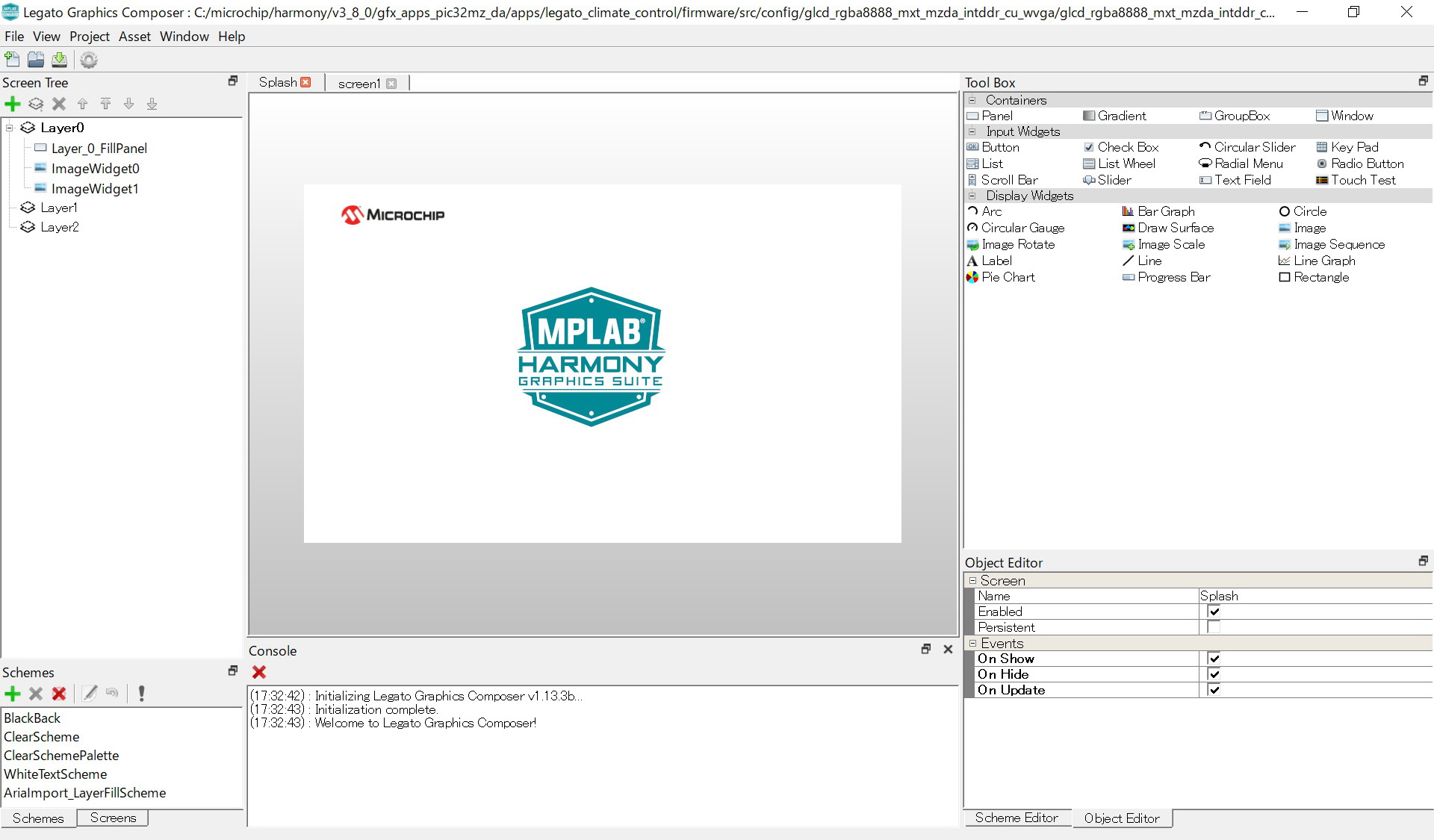Select the Touch Test widget

pyautogui.click(x=1356, y=180)
